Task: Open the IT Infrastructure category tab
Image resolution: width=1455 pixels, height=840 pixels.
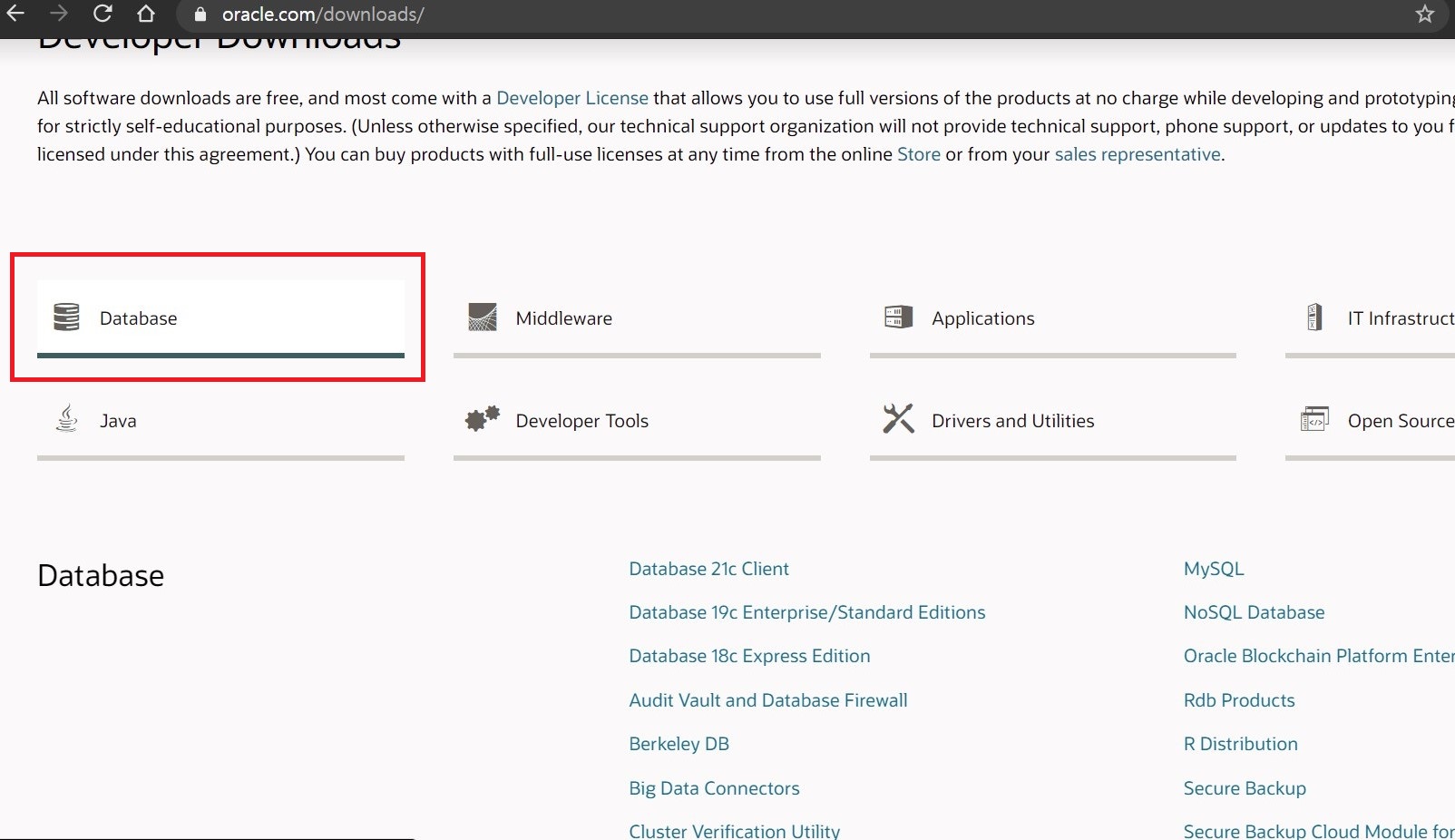Action: point(1370,318)
